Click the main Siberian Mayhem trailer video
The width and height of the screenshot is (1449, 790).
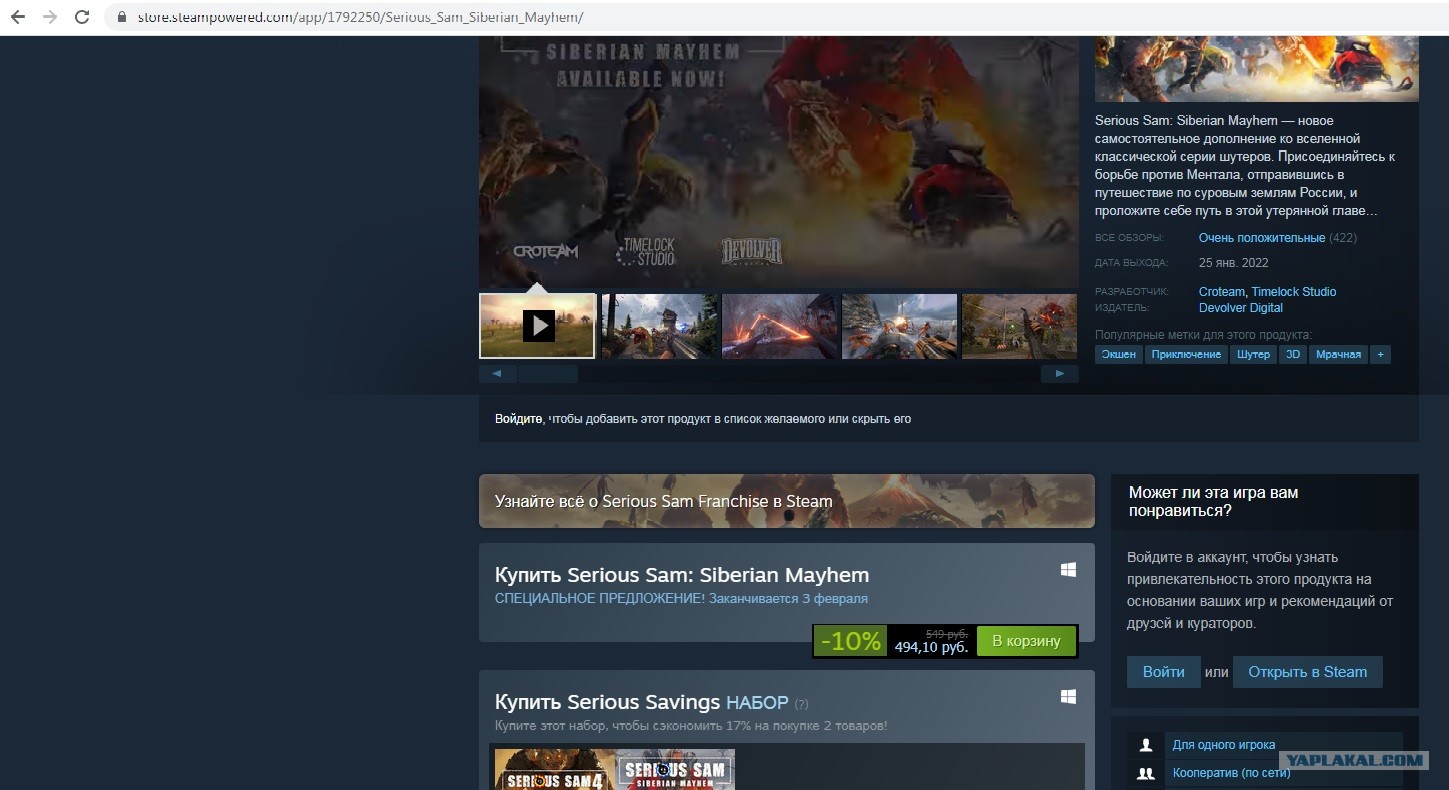779,162
